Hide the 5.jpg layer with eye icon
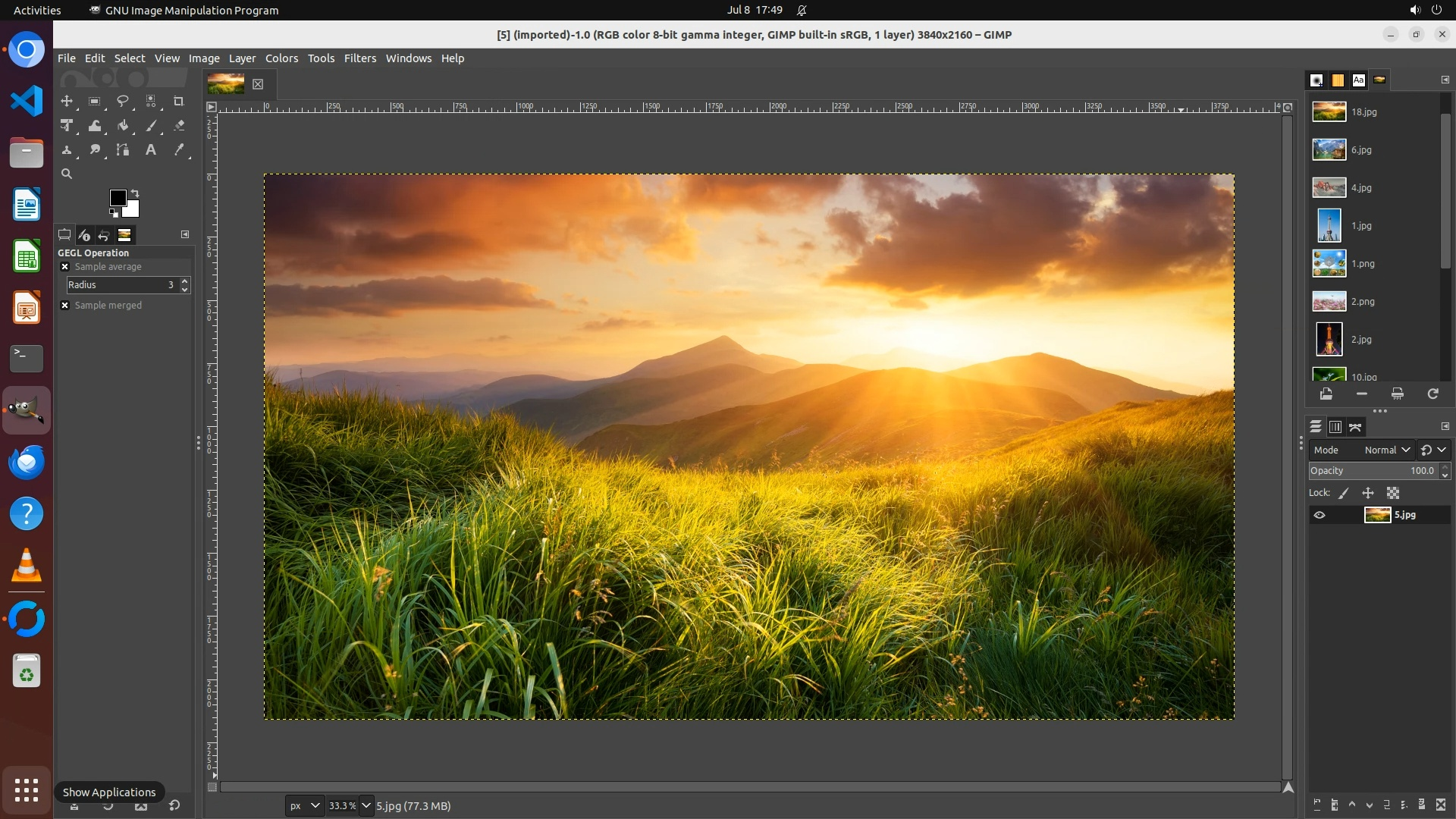Screen dimensions: 1456x819 click(x=1319, y=515)
